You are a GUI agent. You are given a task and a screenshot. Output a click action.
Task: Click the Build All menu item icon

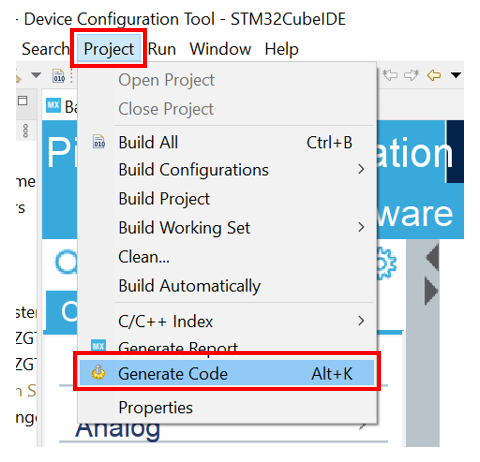click(99, 142)
